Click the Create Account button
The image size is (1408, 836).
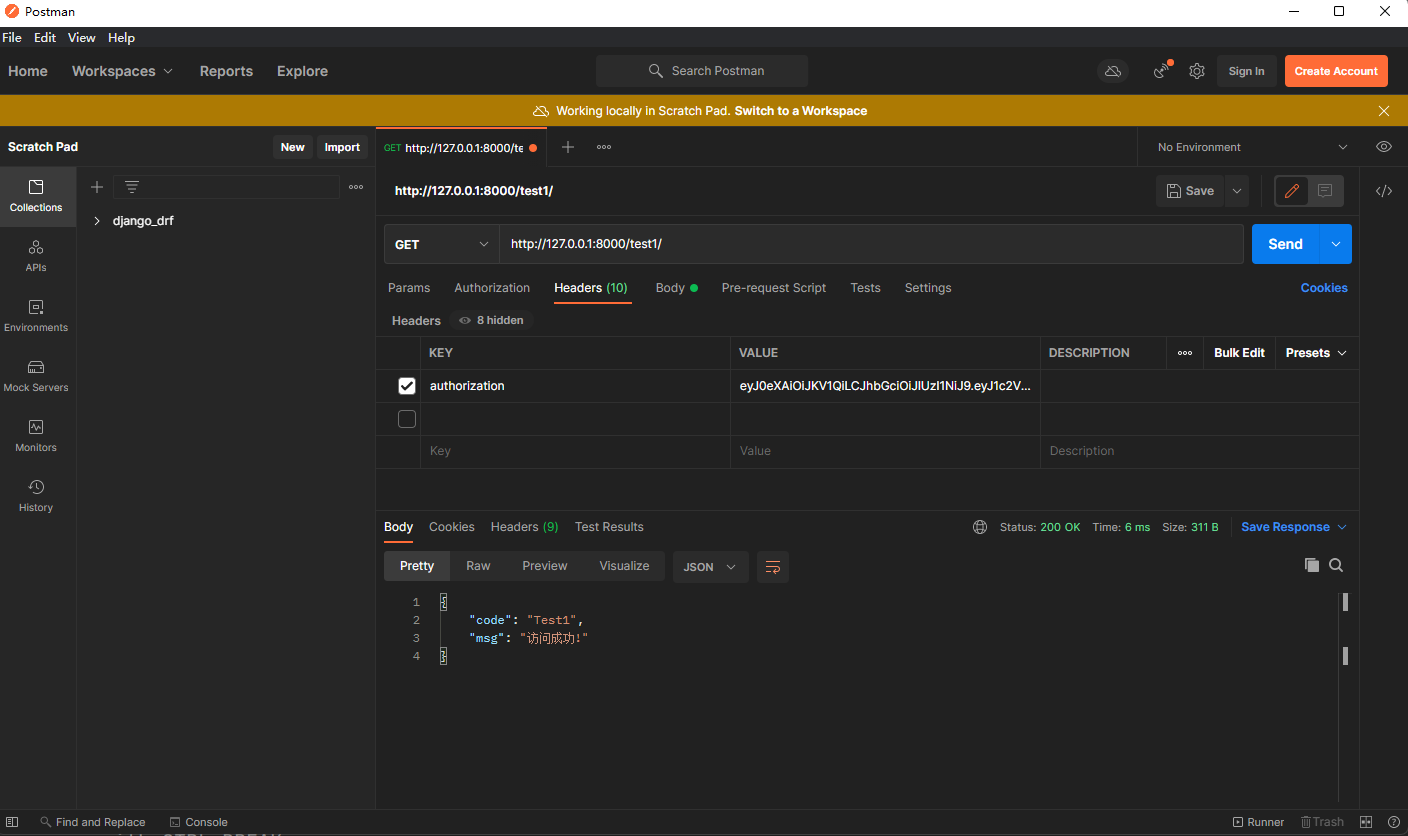click(1336, 71)
